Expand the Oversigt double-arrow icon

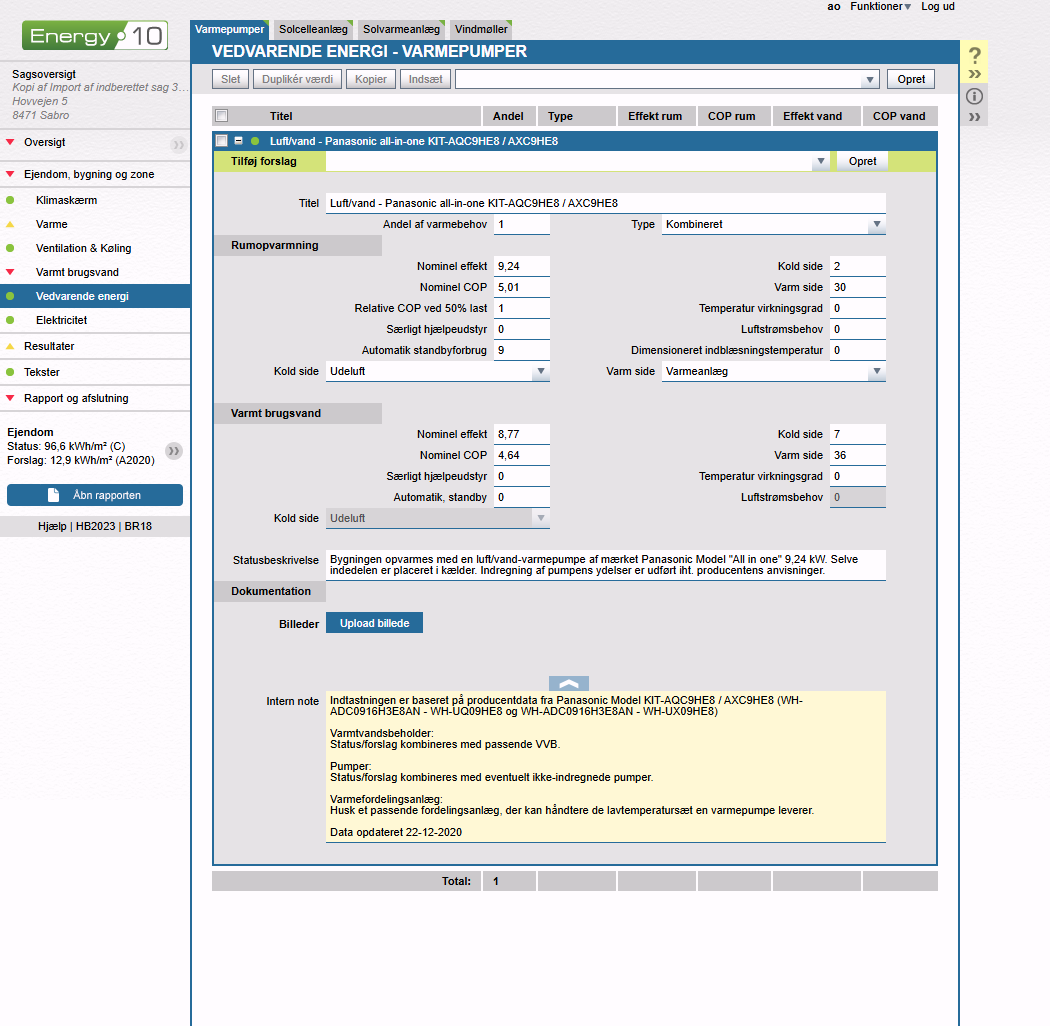177,144
